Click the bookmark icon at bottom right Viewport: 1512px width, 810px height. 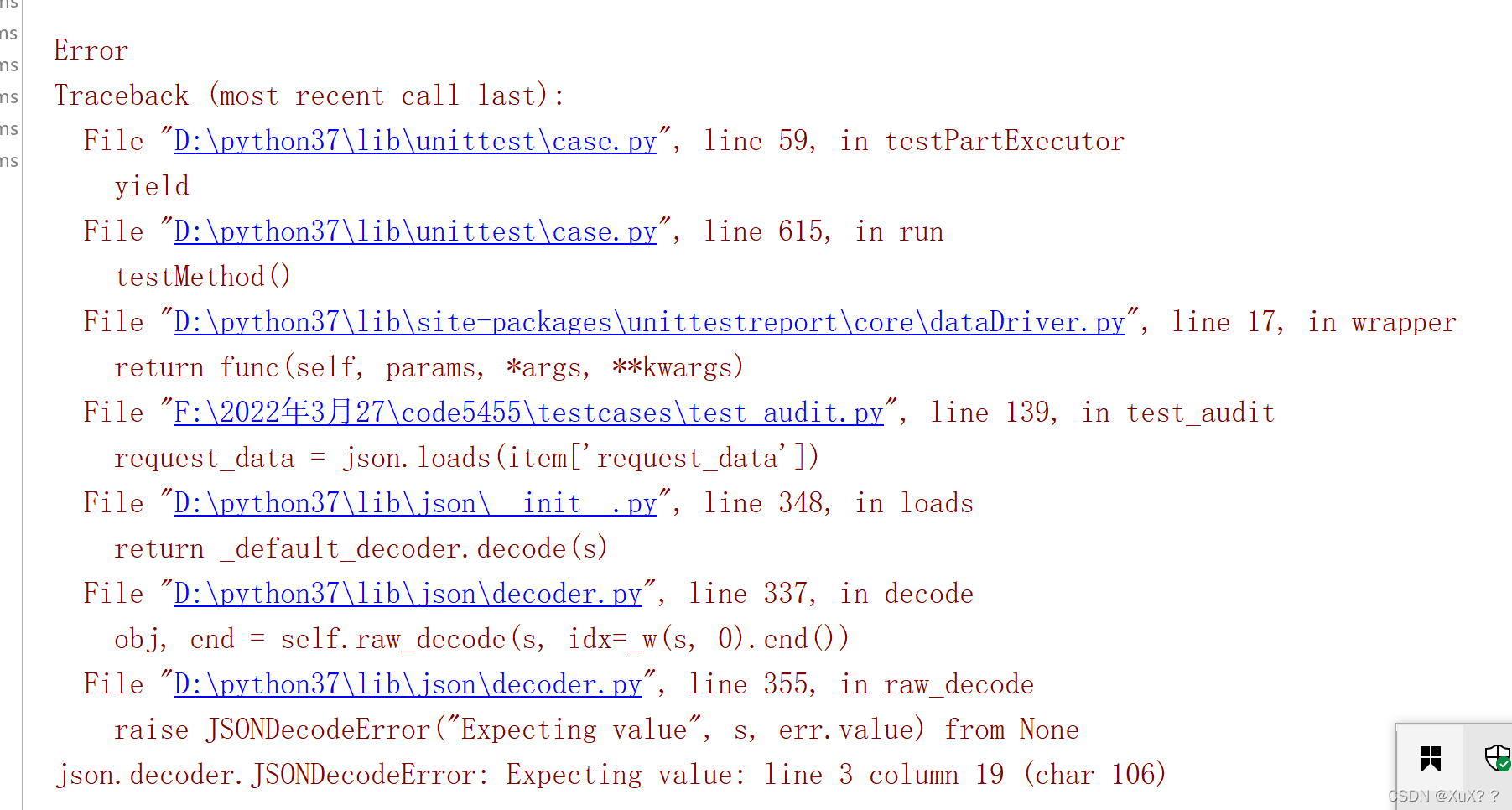coord(1431,759)
